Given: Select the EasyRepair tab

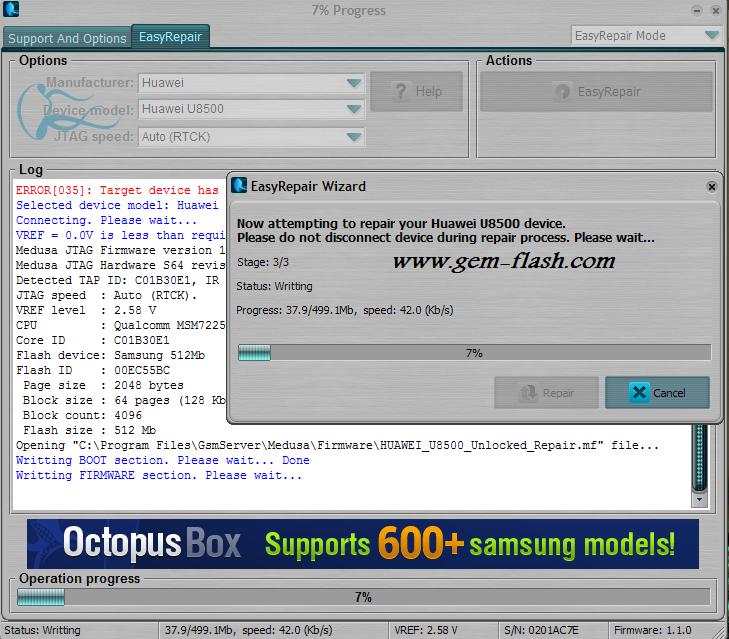Looking at the screenshot, I should [x=170, y=36].
